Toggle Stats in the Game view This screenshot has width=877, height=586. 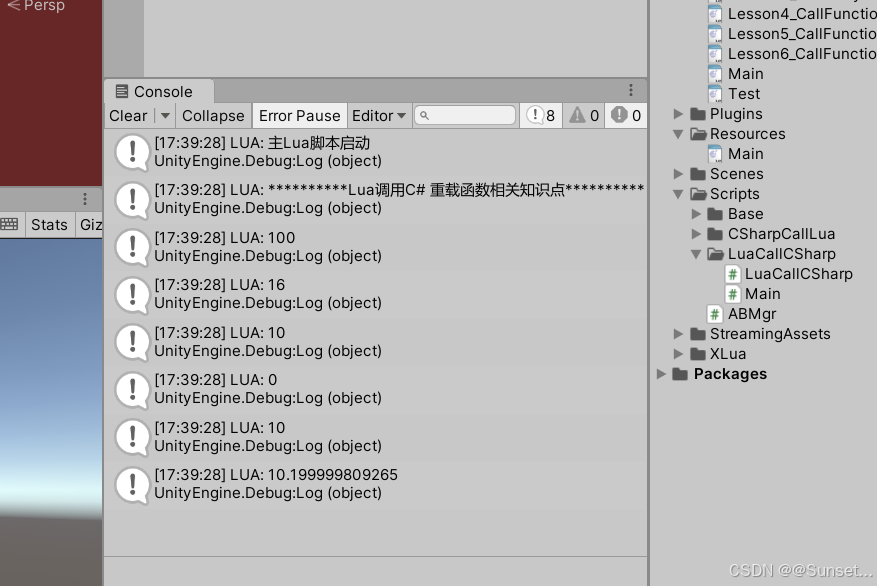(49, 225)
